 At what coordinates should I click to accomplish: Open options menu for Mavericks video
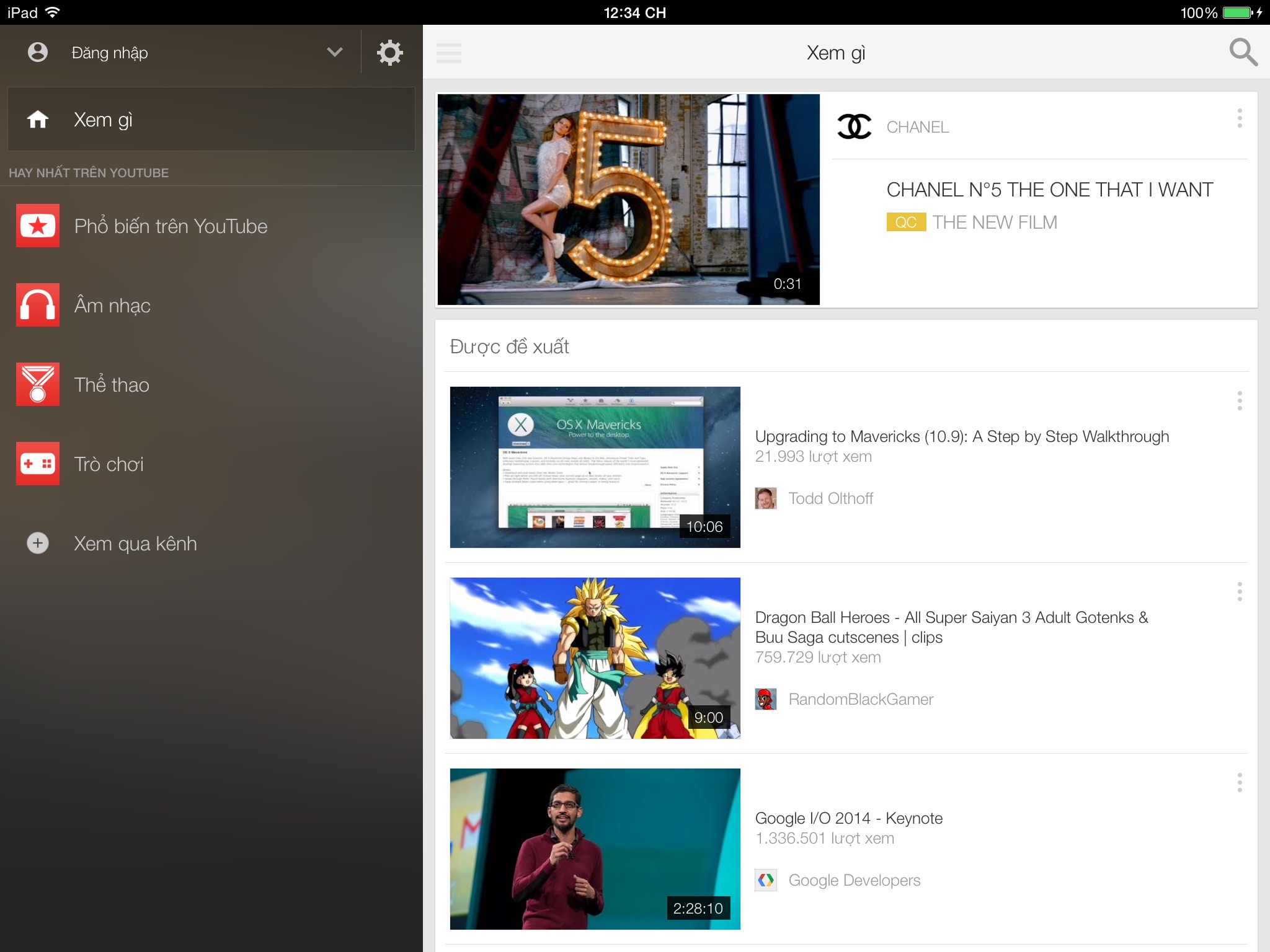1240,401
